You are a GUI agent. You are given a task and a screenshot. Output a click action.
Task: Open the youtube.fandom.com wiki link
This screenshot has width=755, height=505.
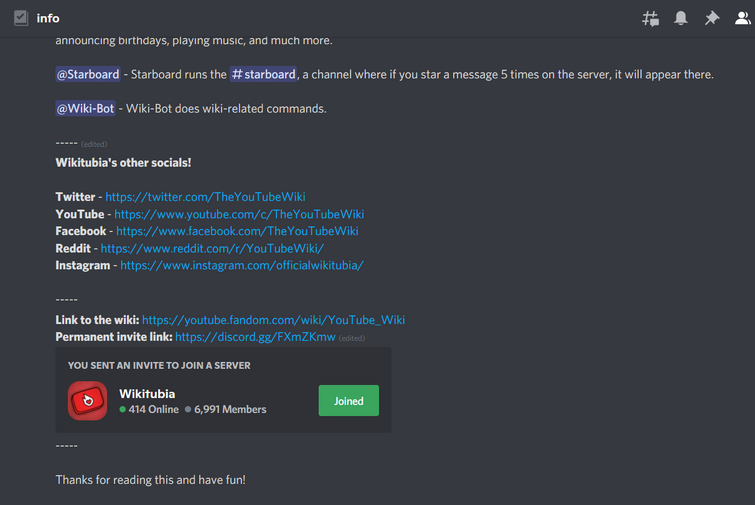(x=273, y=320)
